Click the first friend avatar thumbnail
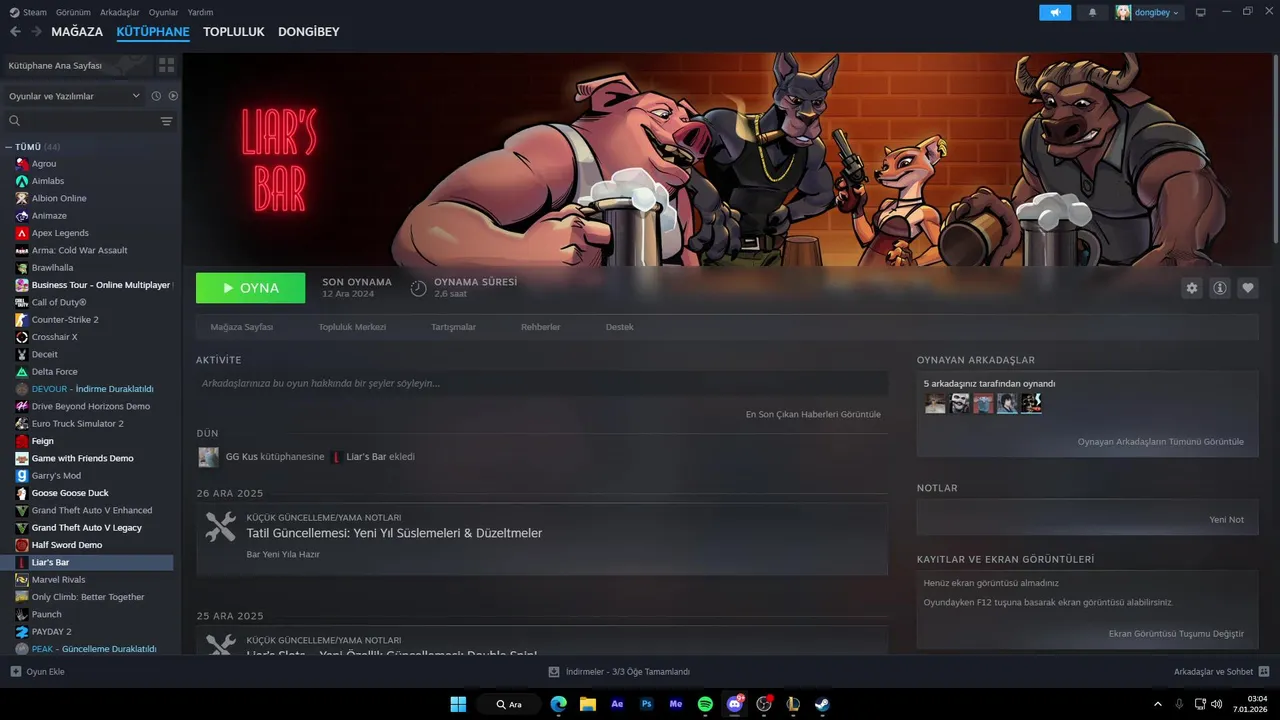The image size is (1280, 720). pyautogui.click(x=935, y=403)
